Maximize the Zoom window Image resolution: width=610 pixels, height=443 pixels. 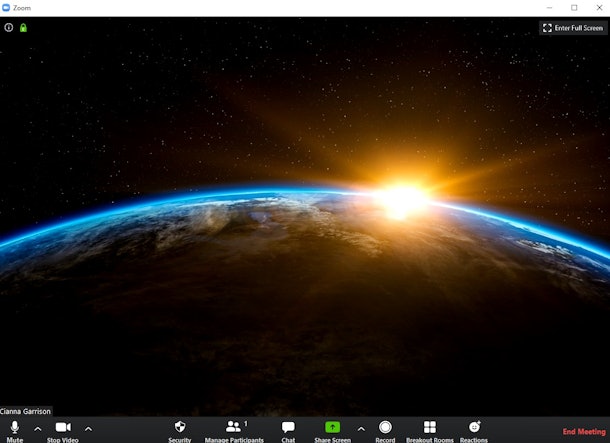pyautogui.click(x=574, y=7)
